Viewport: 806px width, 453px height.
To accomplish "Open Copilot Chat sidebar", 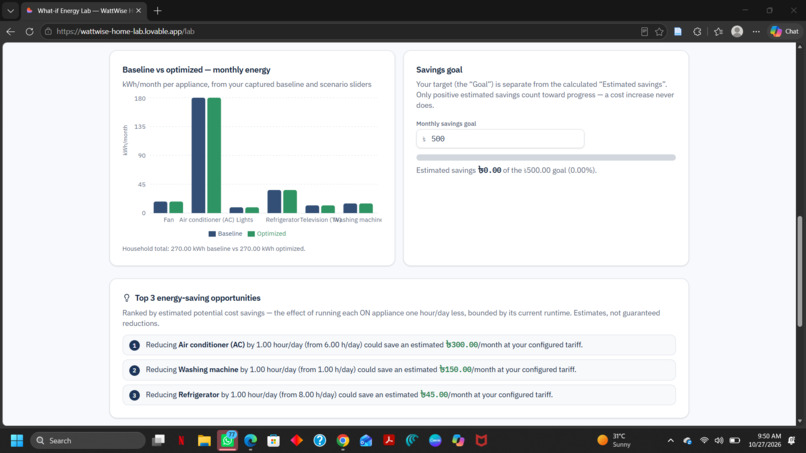I will [x=784, y=31].
